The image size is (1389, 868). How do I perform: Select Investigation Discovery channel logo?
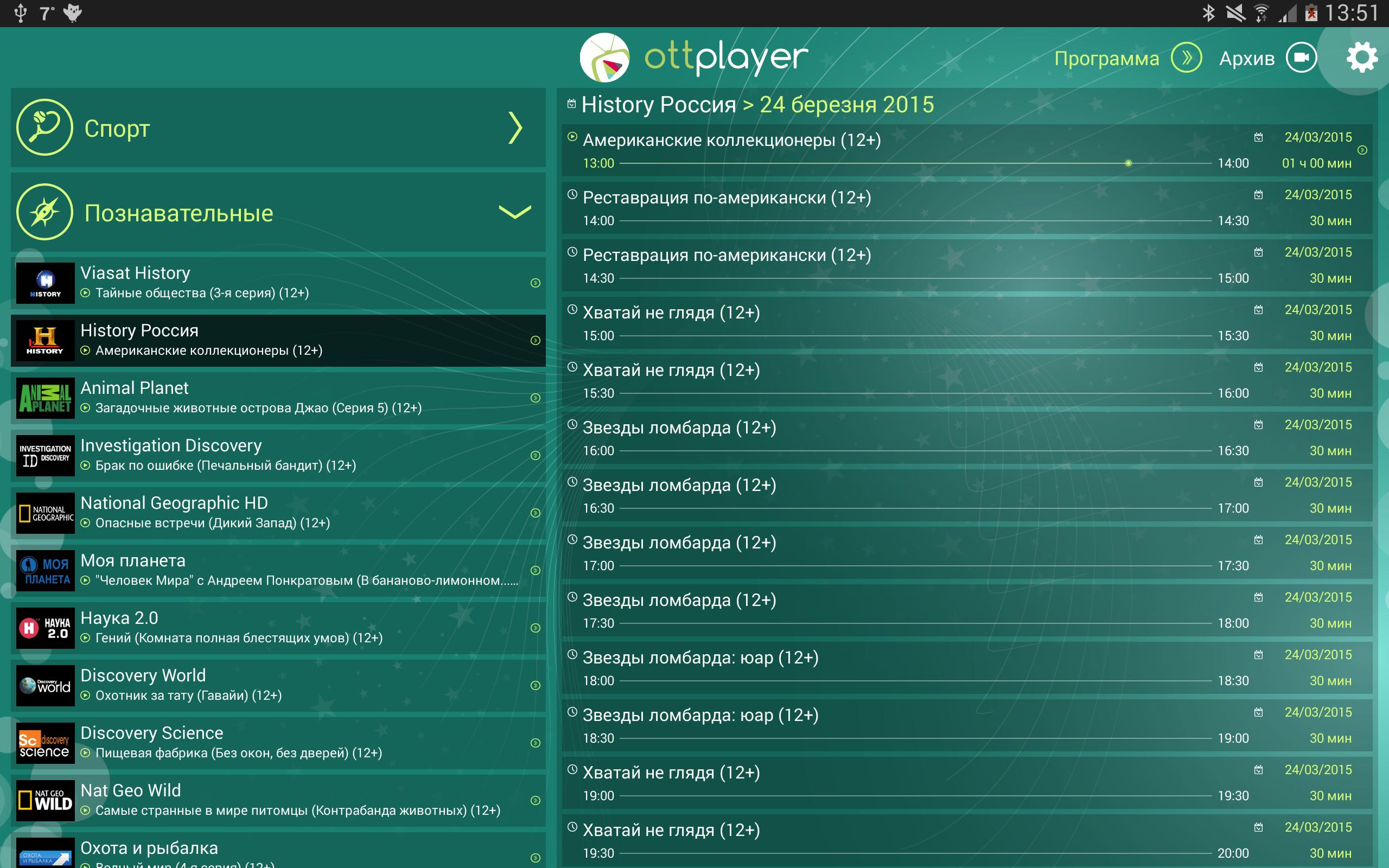point(46,455)
